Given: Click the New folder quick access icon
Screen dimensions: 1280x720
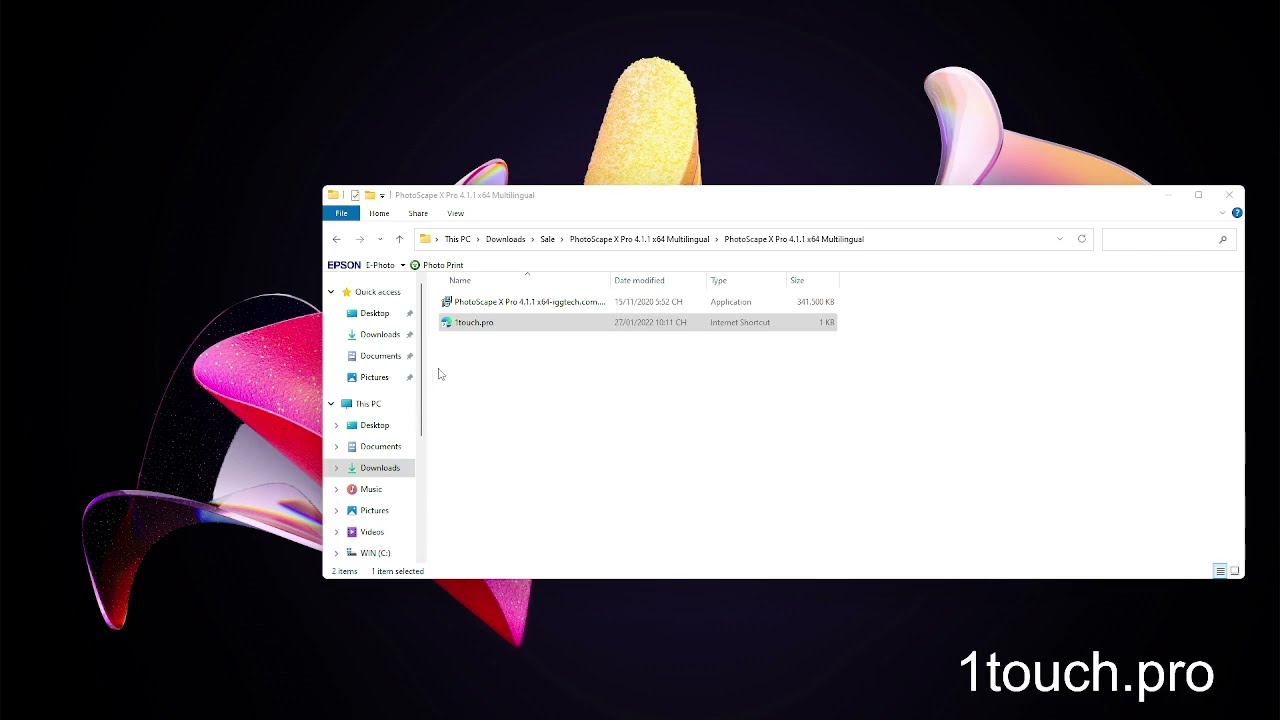Looking at the screenshot, I should (x=369, y=195).
